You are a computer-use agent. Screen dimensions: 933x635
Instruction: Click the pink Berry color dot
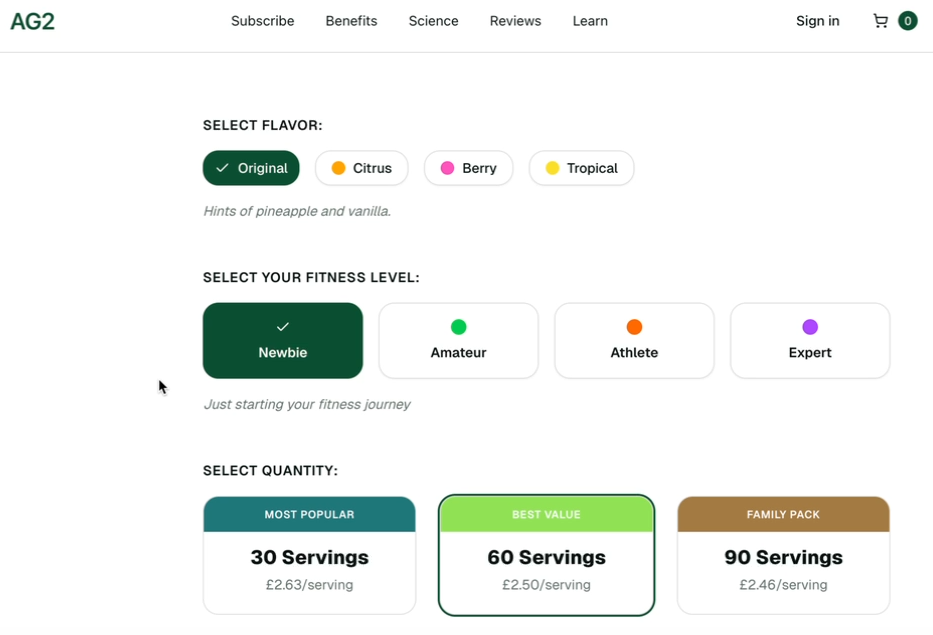coord(447,168)
